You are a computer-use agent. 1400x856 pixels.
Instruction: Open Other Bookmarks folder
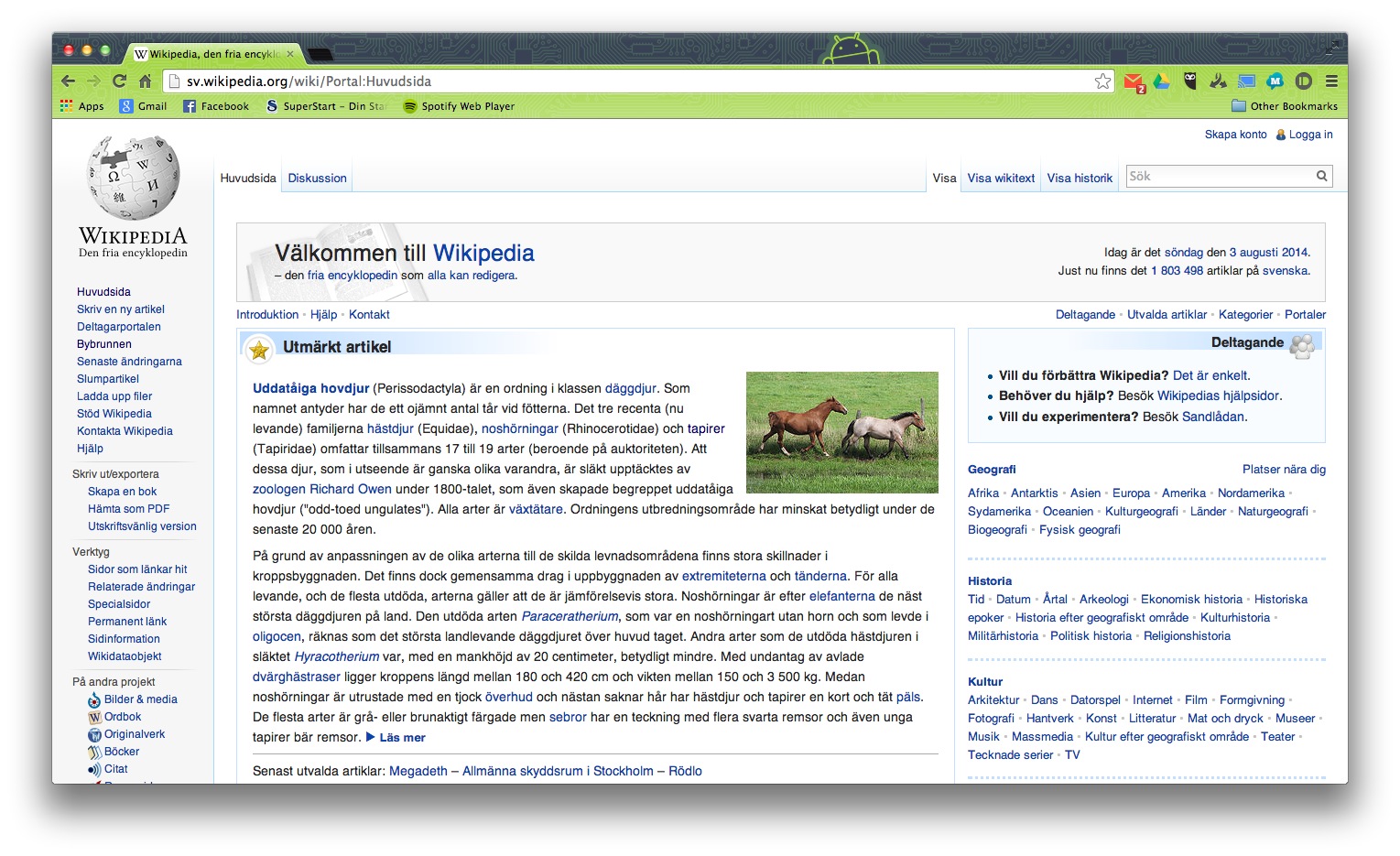pos(1285,106)
